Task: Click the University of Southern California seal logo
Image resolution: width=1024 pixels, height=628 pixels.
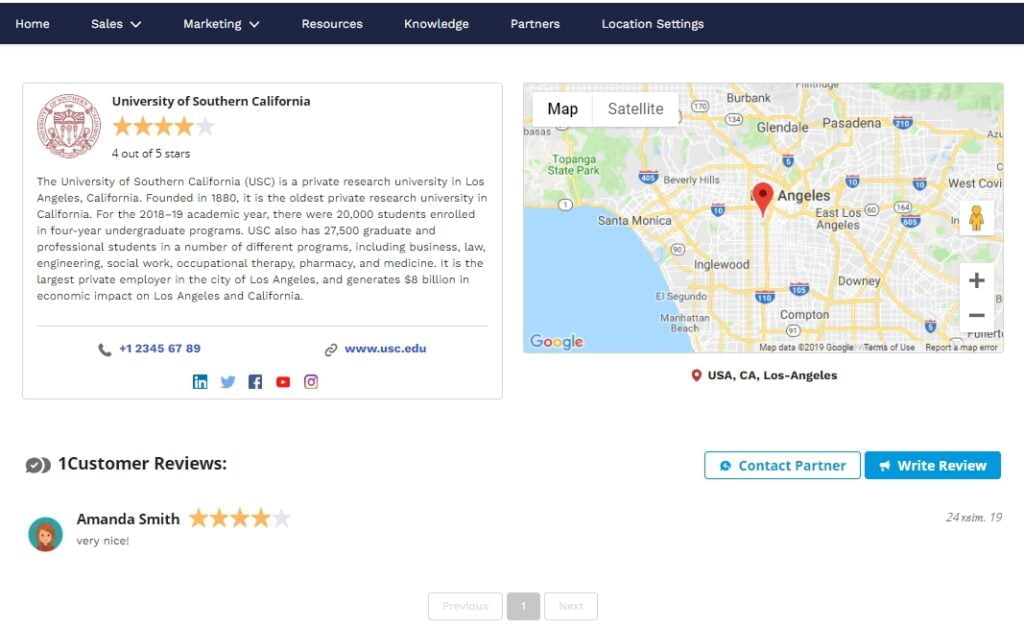Action: pyautogui.click(x=69, y=125)
